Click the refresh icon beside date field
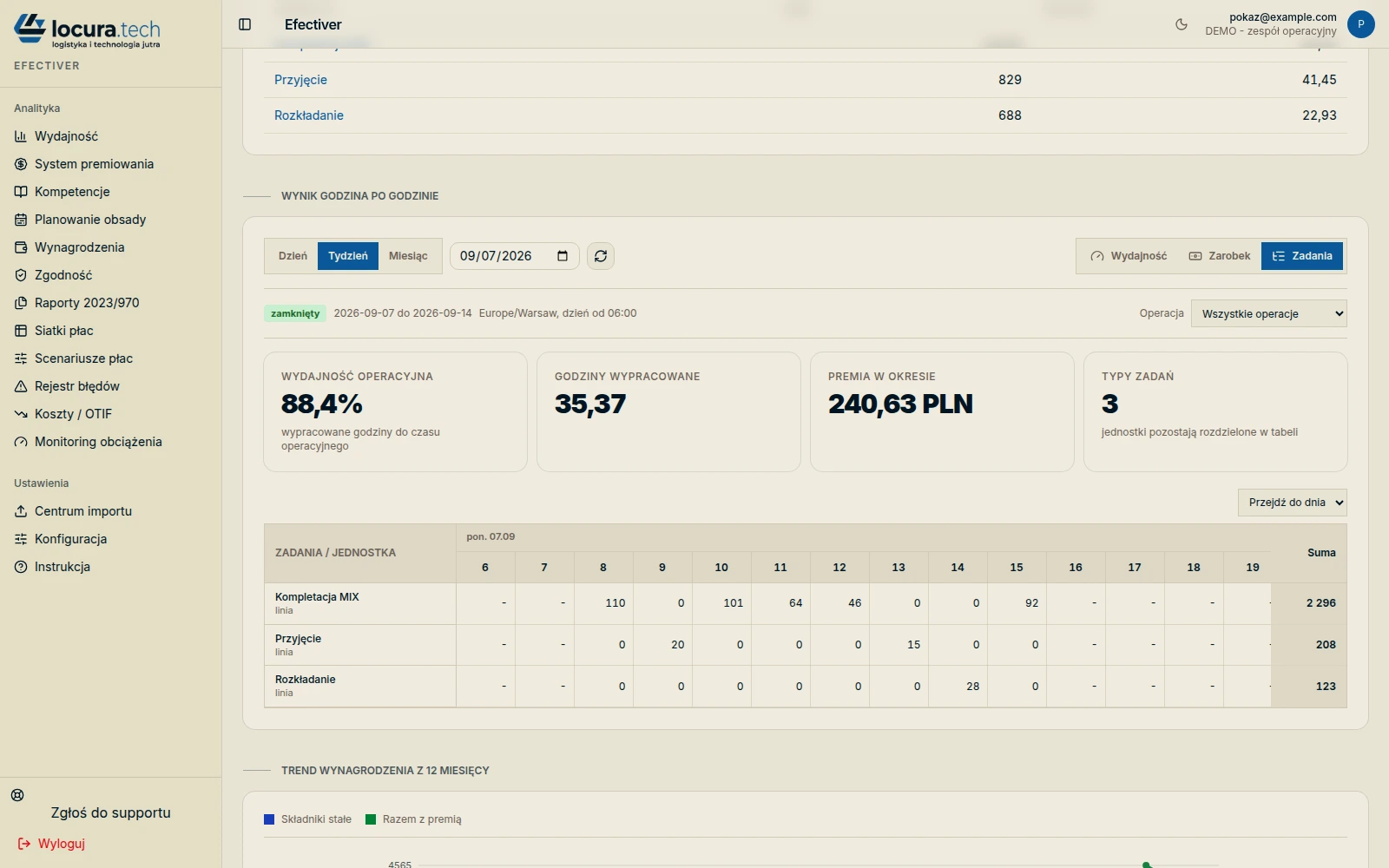Screen dimensions: 1389x868 coord(601,256)
